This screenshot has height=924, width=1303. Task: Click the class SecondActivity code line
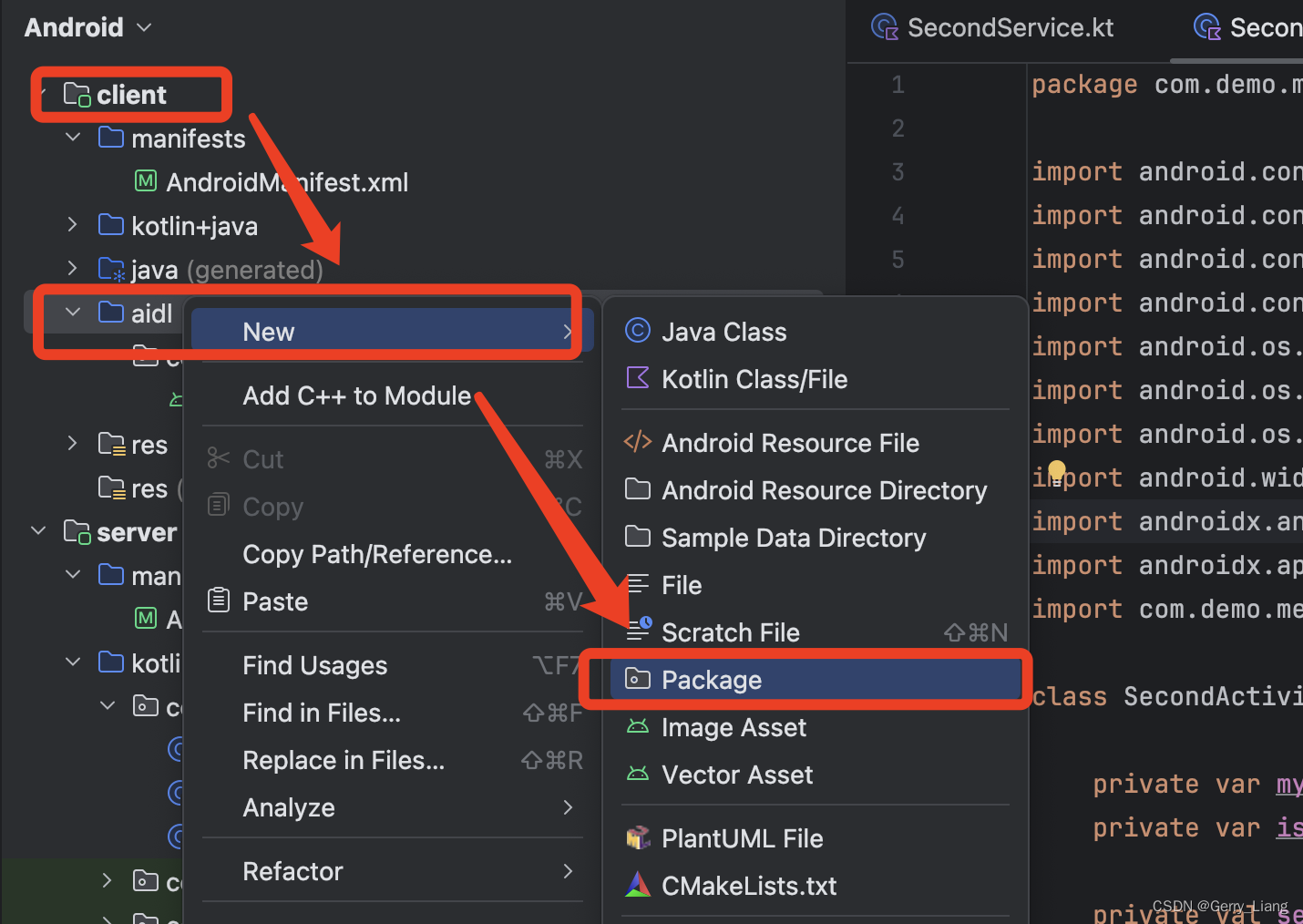coord(1167,697)
